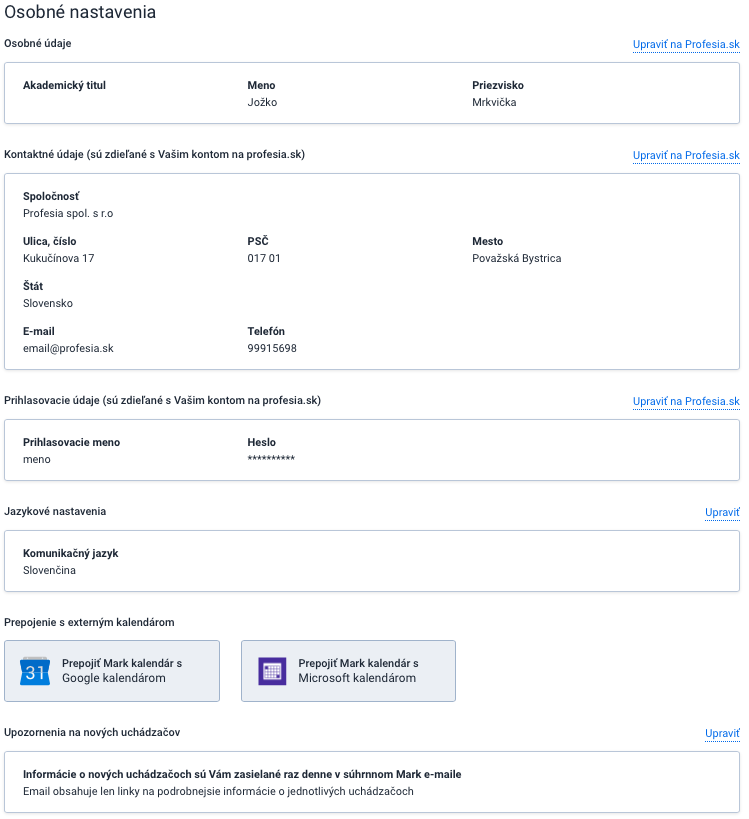Connect Mark calendar with Microsoft kalendárom
This screenshot has width=749, height=819.
pos(348,671)
